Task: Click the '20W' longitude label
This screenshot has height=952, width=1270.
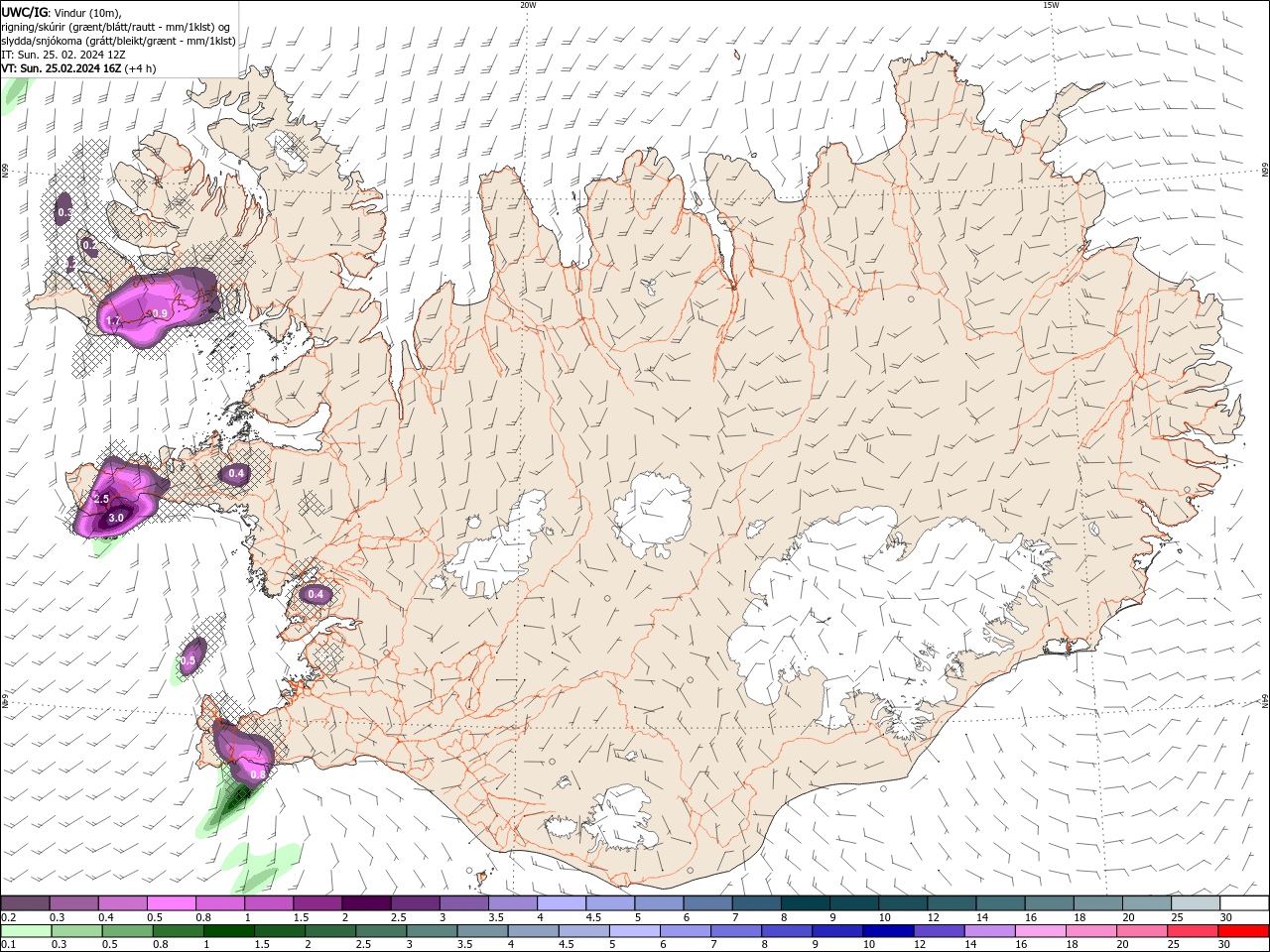Action: pos(528,5)
